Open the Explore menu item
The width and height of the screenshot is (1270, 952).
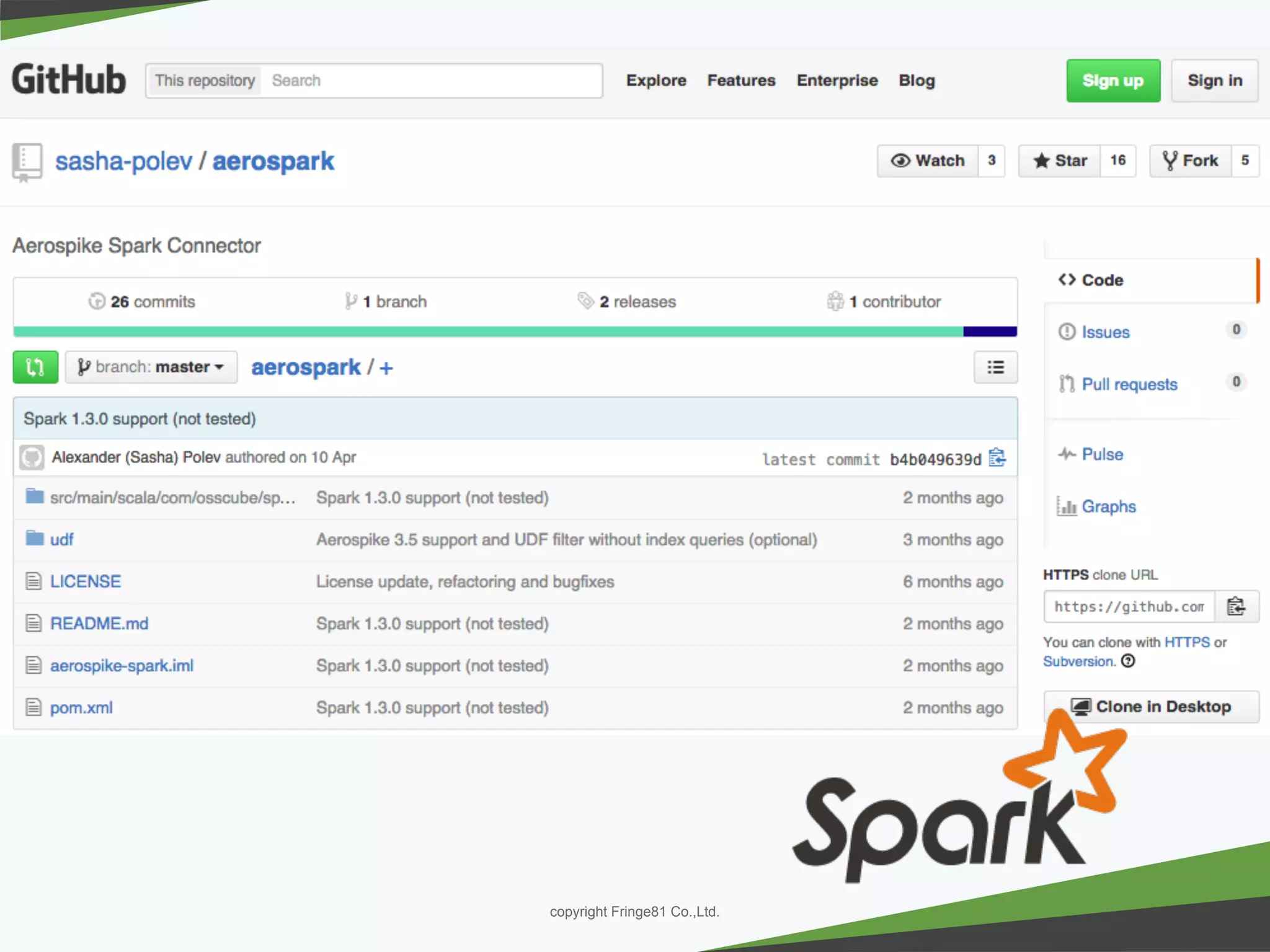pyautogui.click(x=656, y=81)
